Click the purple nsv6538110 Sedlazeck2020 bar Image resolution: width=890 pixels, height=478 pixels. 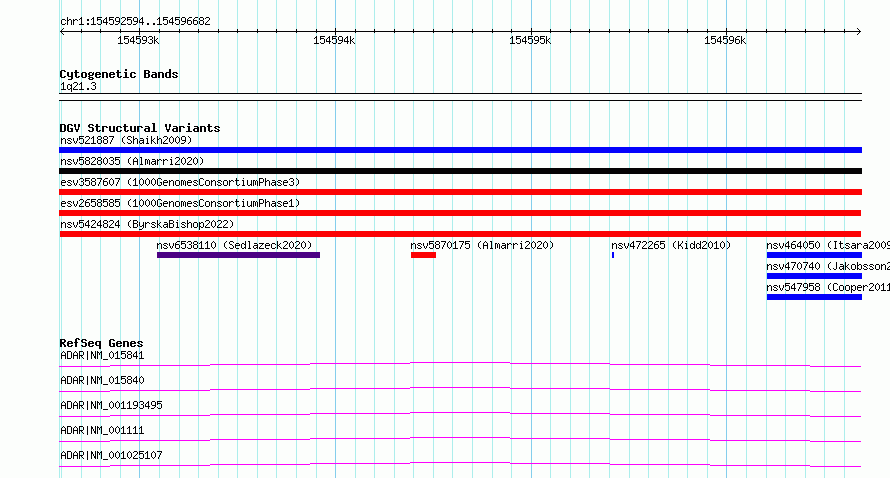(238, 255)
